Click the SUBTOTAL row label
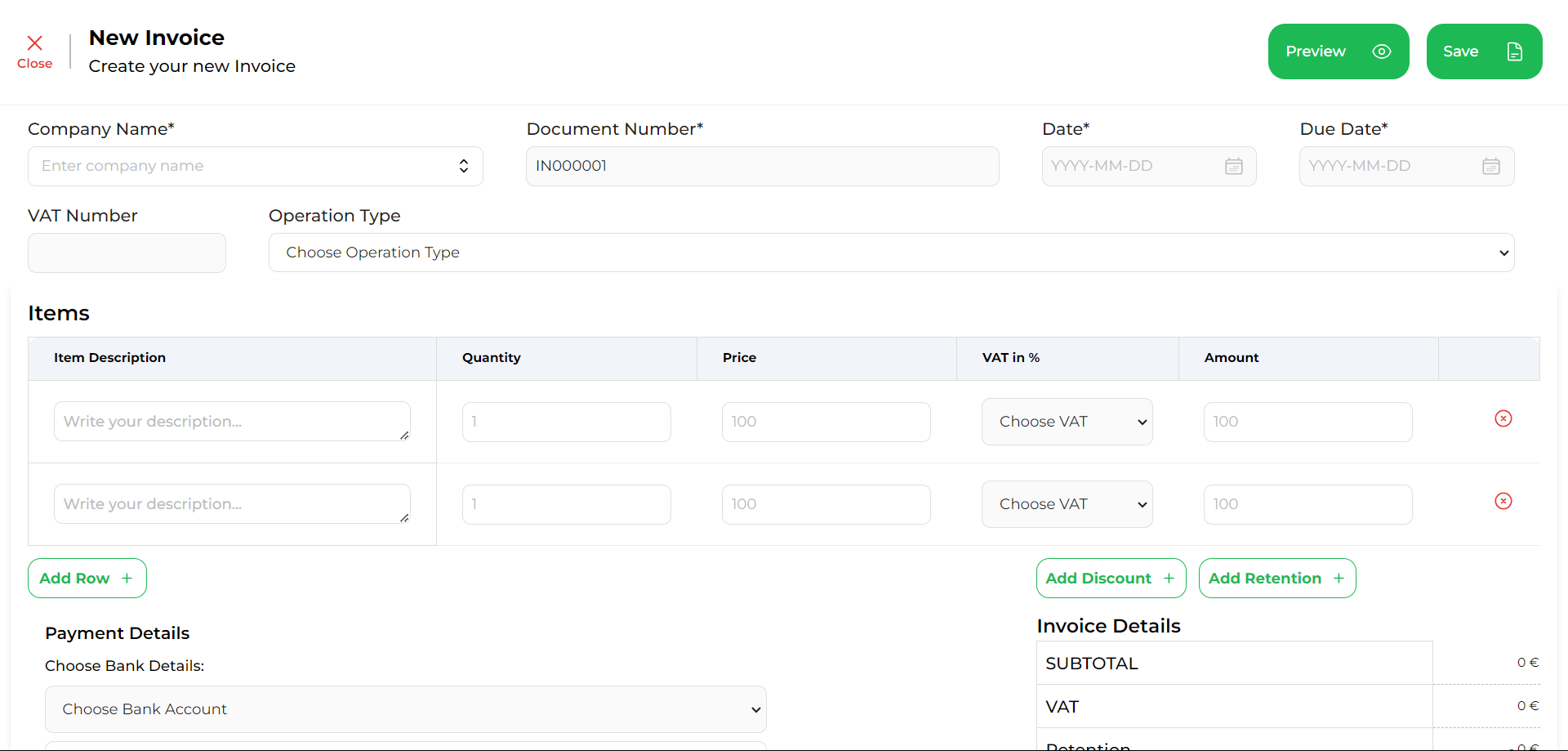 (1092, 664)
